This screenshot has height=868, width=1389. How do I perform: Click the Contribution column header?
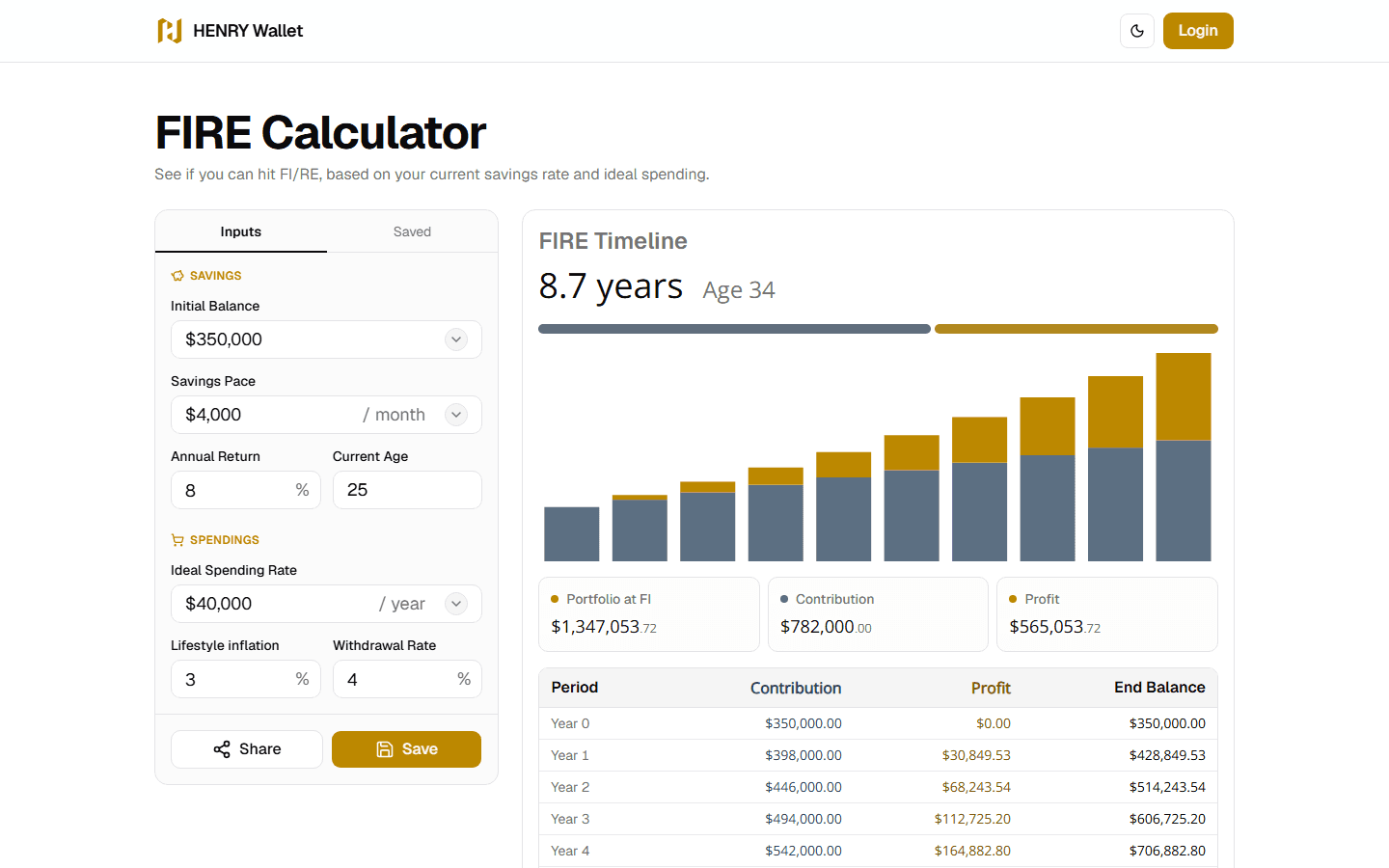[x=796, y=688]
